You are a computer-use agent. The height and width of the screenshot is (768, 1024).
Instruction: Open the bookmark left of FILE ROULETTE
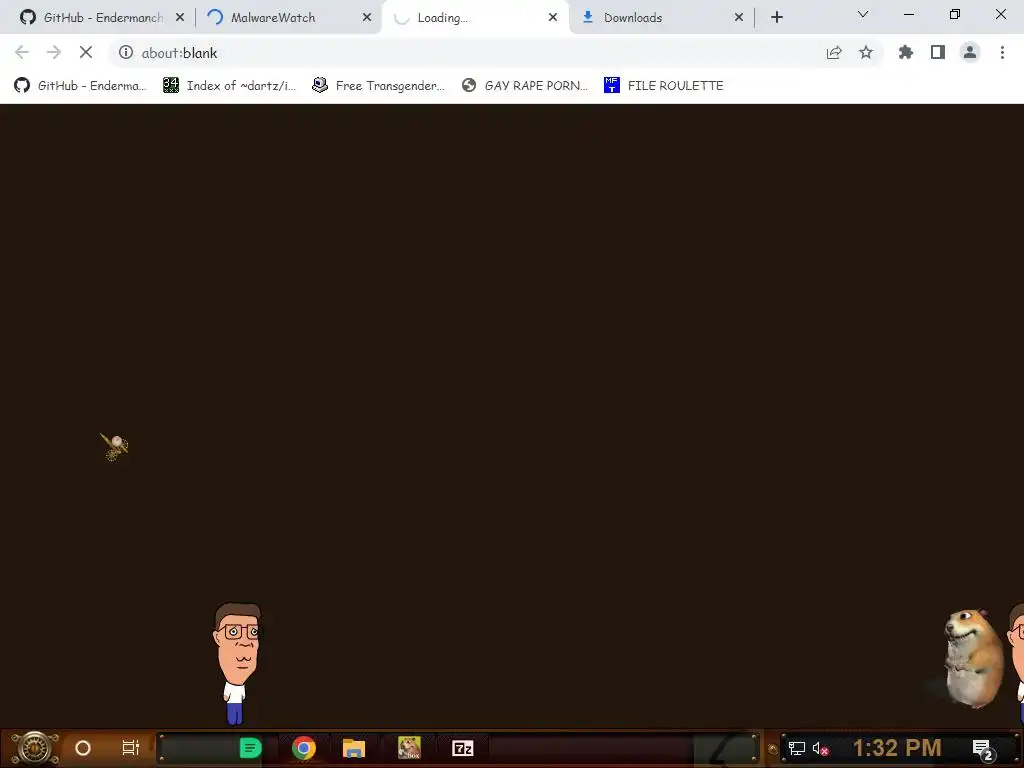click(524, 86)
